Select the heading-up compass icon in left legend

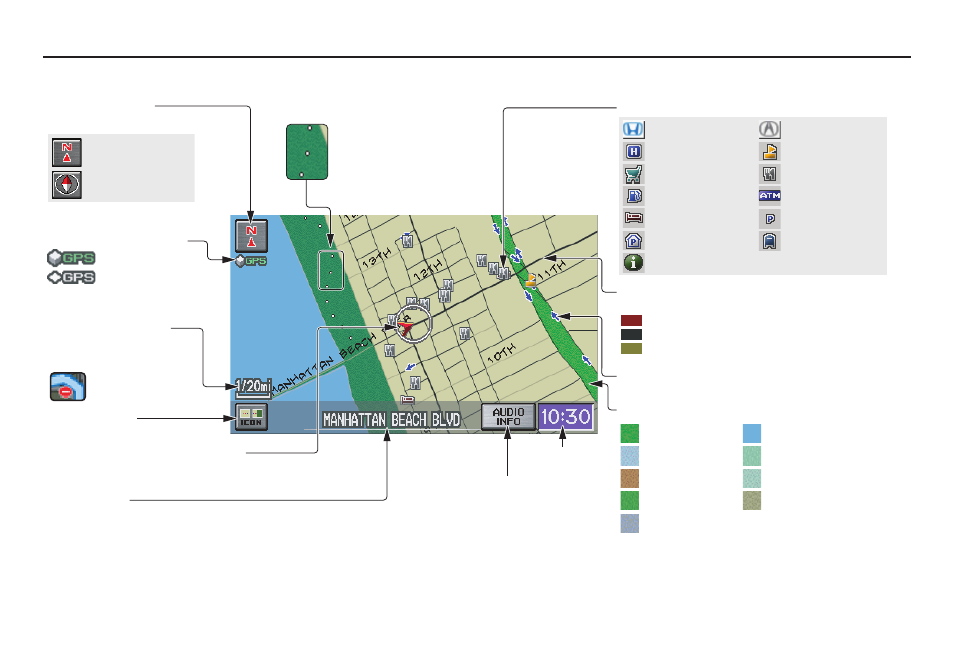[67, 184]
